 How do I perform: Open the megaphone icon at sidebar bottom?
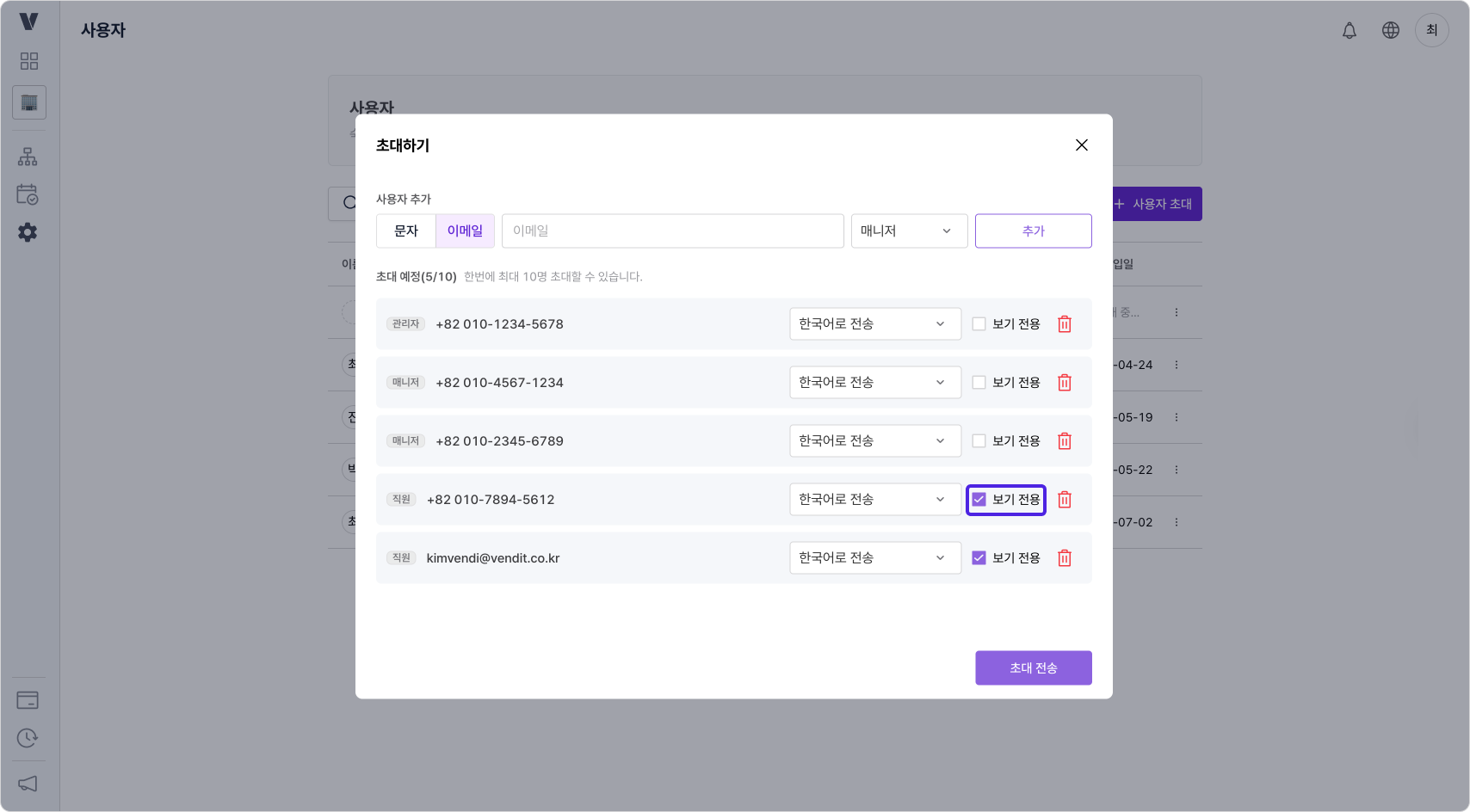coord(28,784)
